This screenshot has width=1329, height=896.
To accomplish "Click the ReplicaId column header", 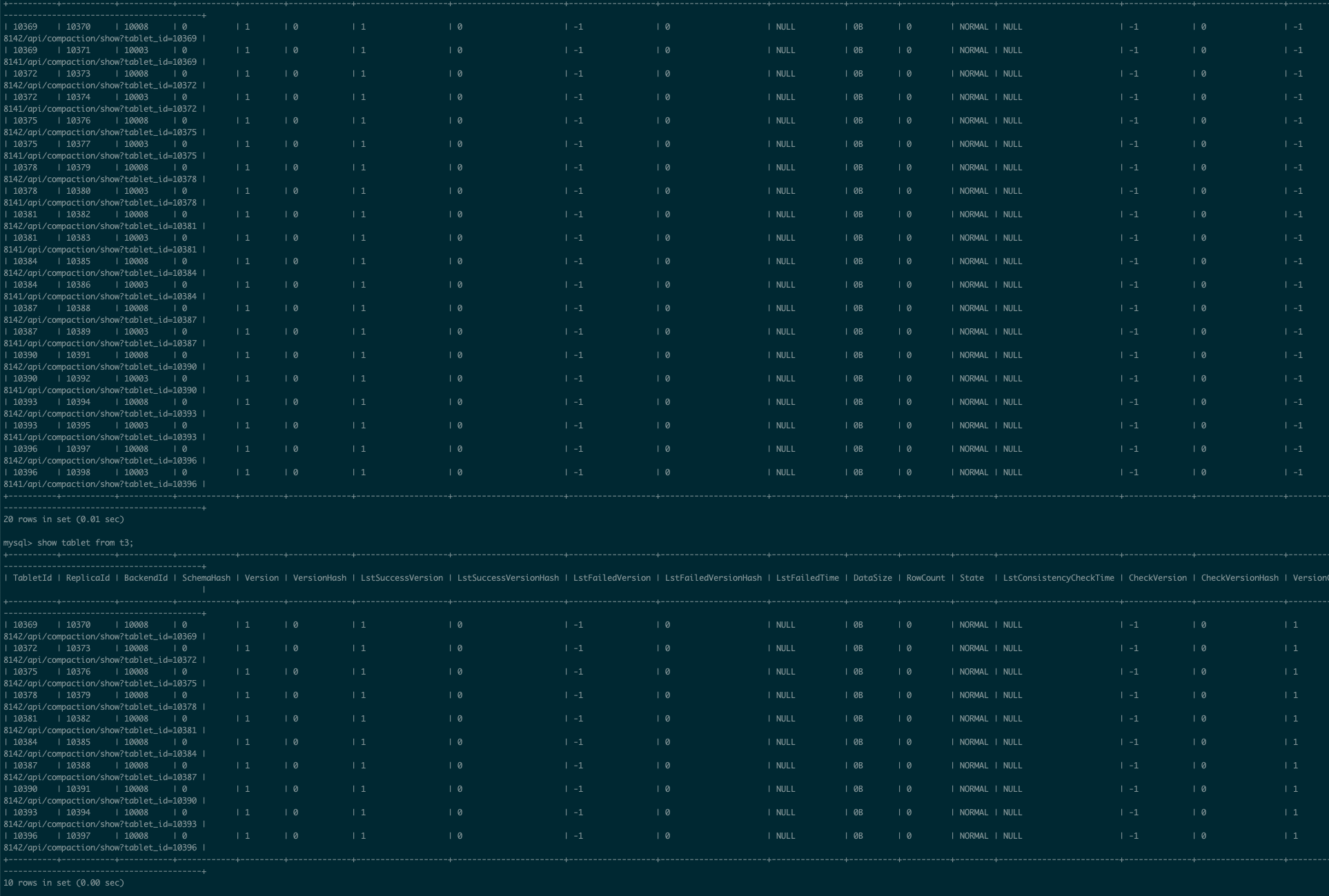I will tap(88, 578).
